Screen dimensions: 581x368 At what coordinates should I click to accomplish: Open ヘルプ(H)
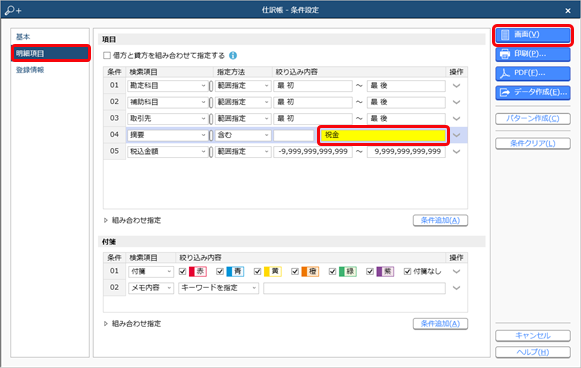533,352
